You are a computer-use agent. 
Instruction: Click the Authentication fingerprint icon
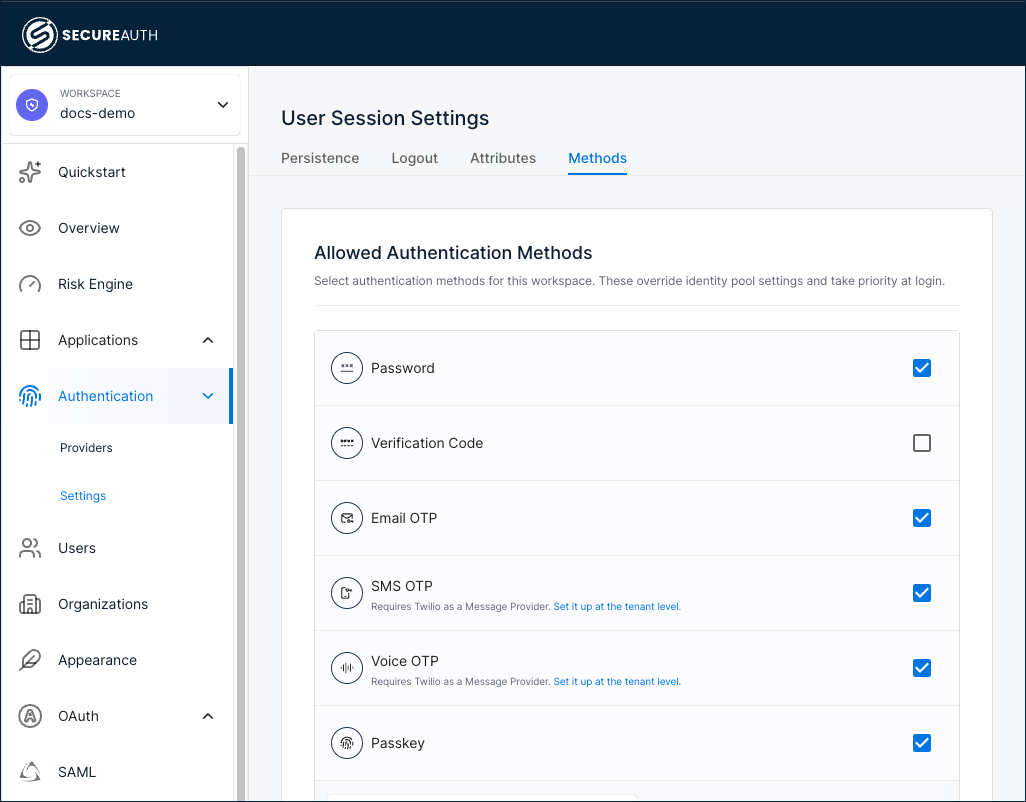point(30,396)
